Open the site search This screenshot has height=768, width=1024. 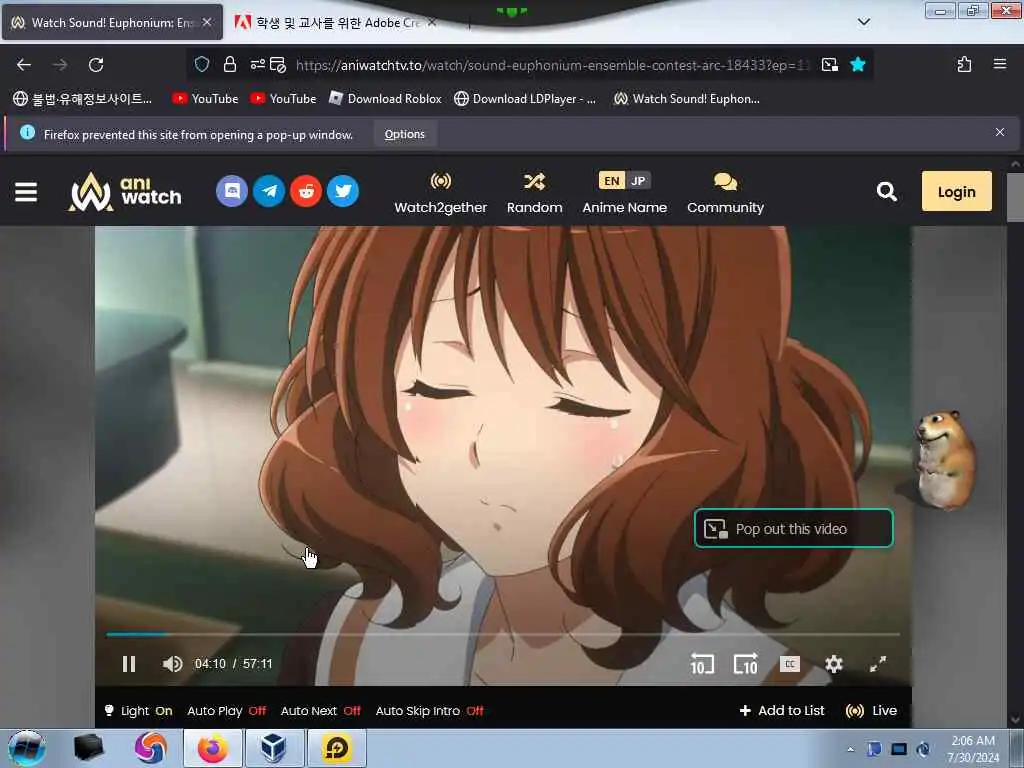pos(886,191)
